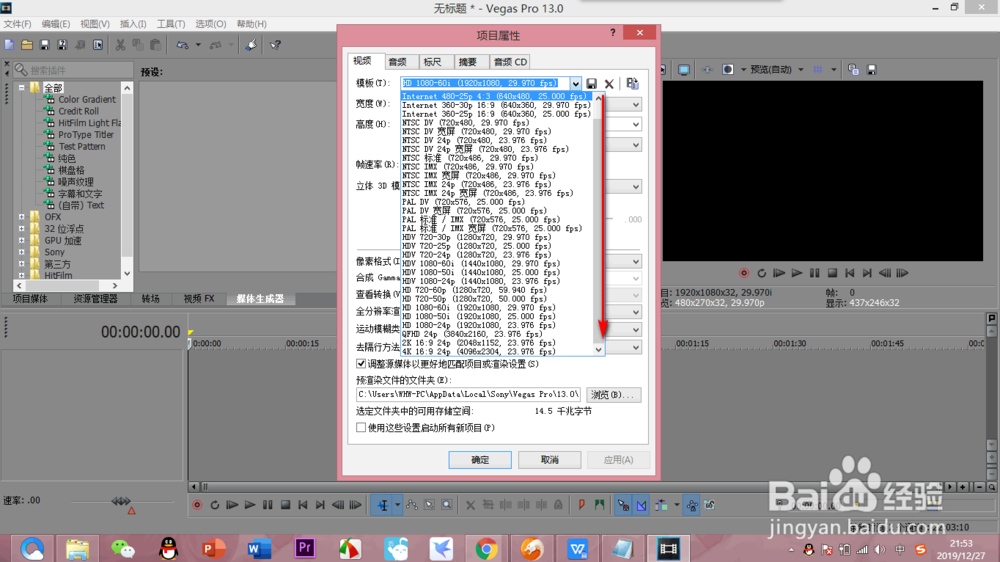Open the 文件(F) menu
The height and width of the screenshot is (562, 1000).
point(17,24)
